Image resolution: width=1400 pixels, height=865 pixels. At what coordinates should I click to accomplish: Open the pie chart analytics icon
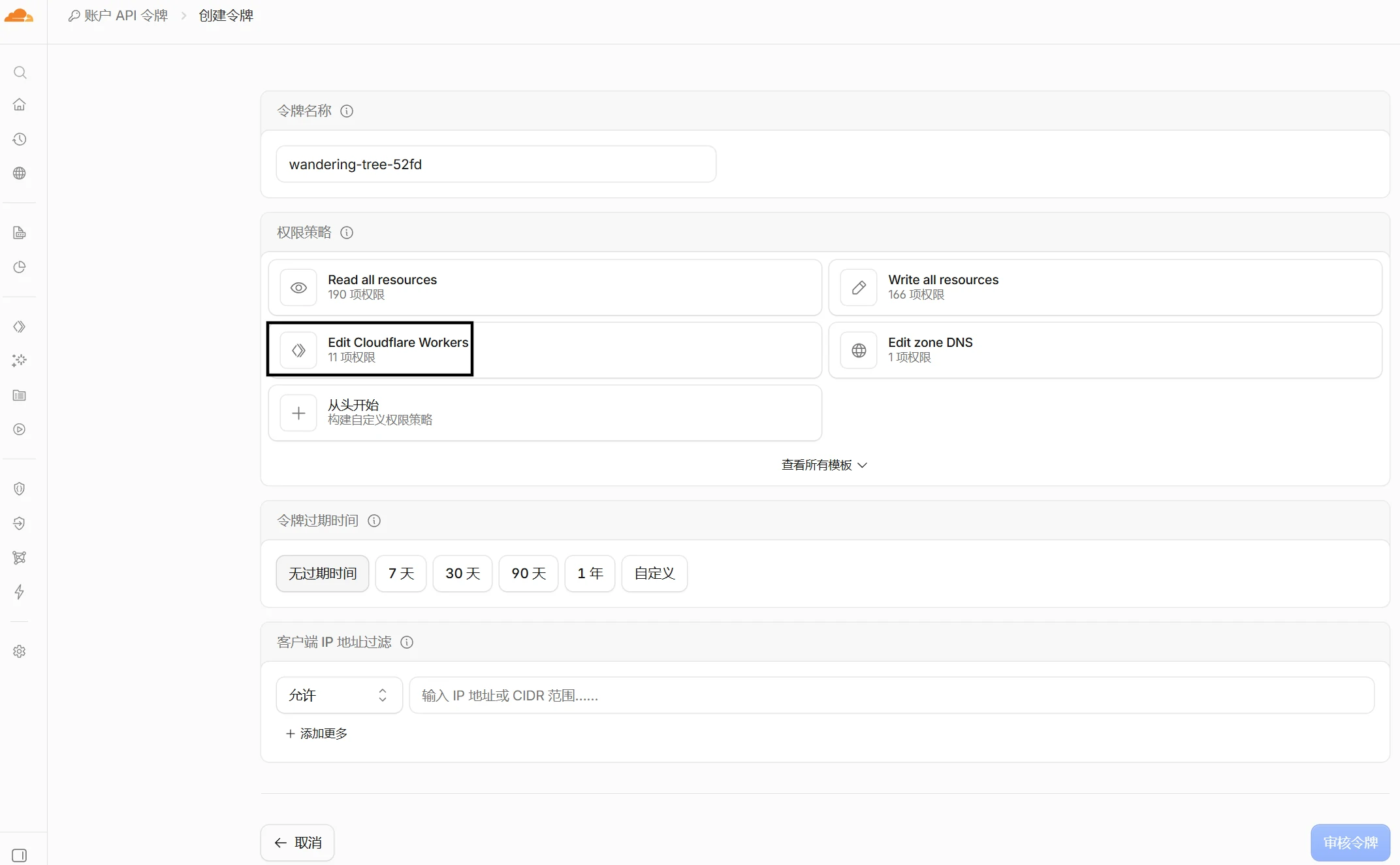click(x=20, y=267)
